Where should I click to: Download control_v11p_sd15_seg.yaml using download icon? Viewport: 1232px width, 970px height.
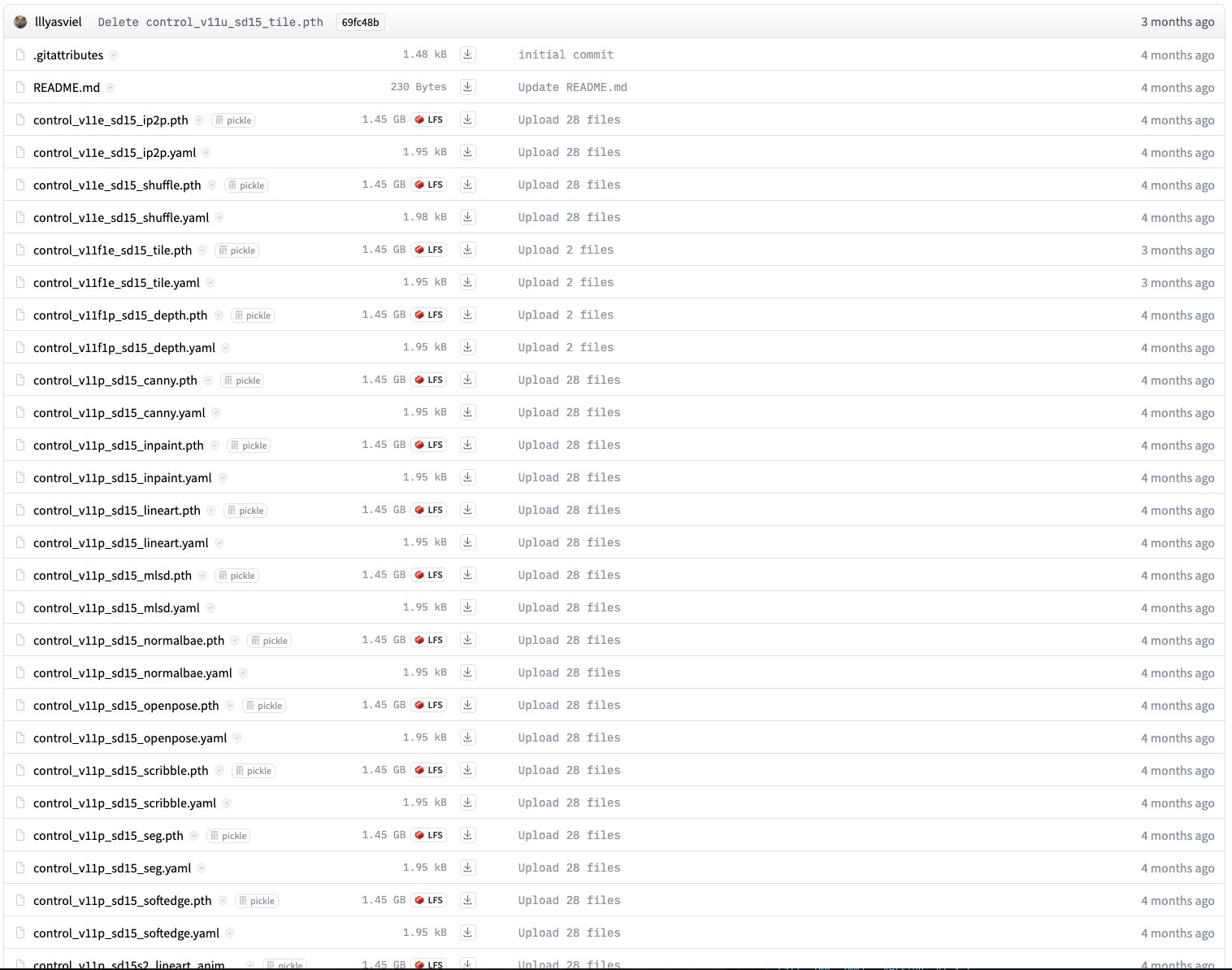point(467,868)
